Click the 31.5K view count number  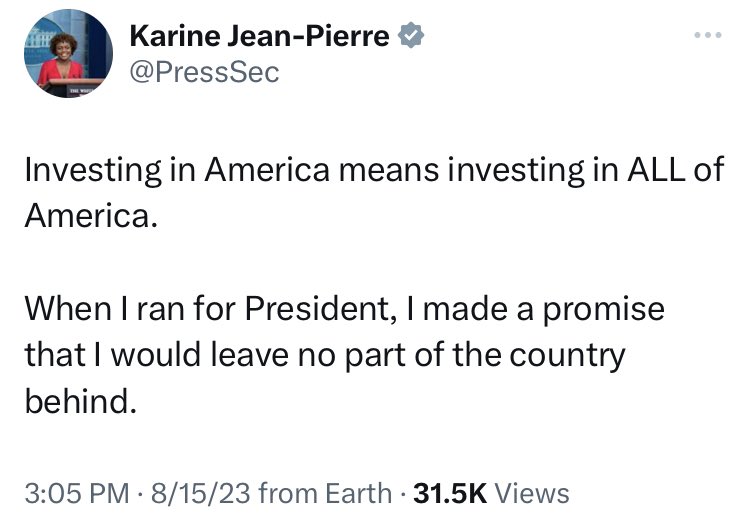(x=450, y=493)
